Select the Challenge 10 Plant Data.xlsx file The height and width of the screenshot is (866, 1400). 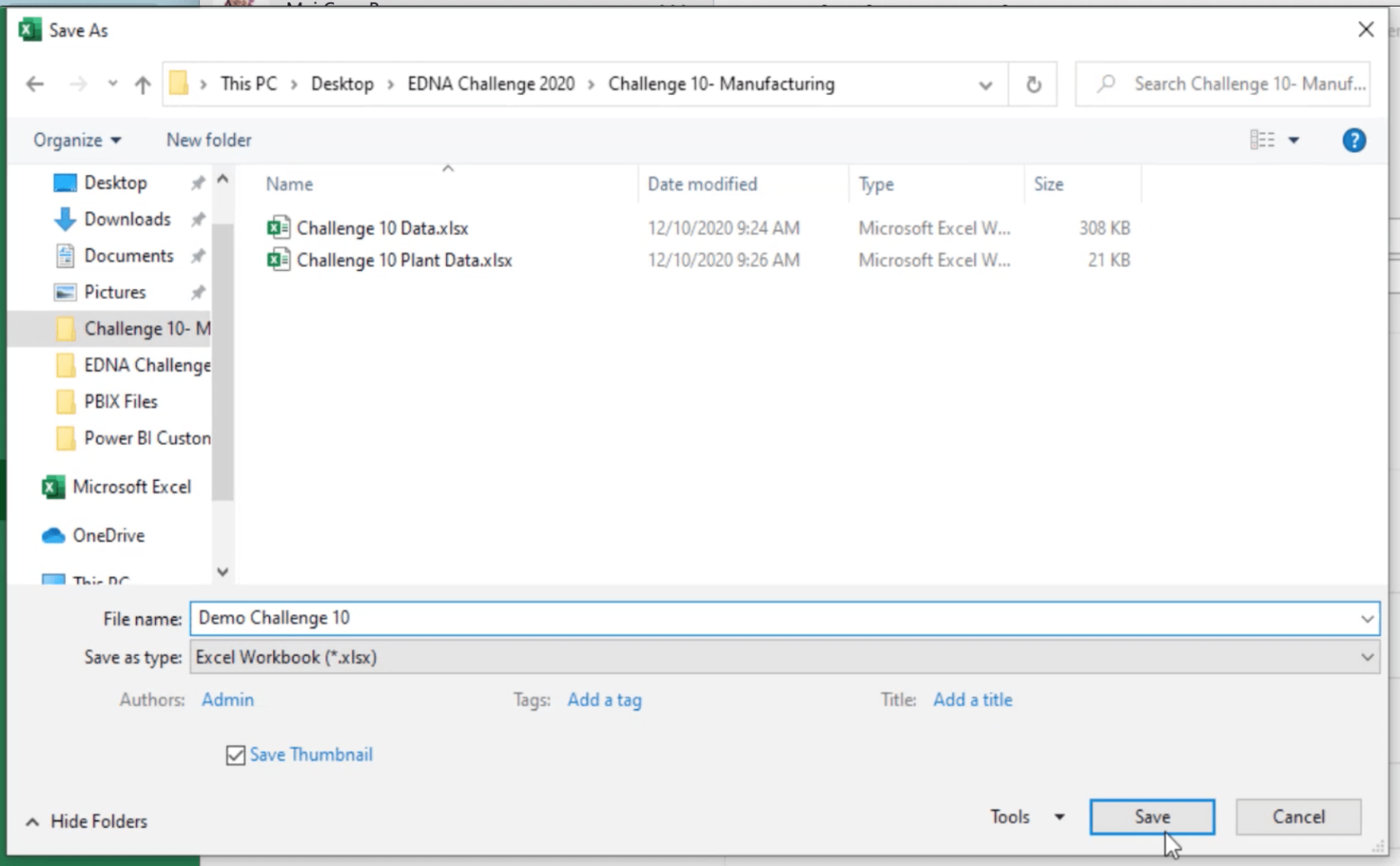(404, 260)
